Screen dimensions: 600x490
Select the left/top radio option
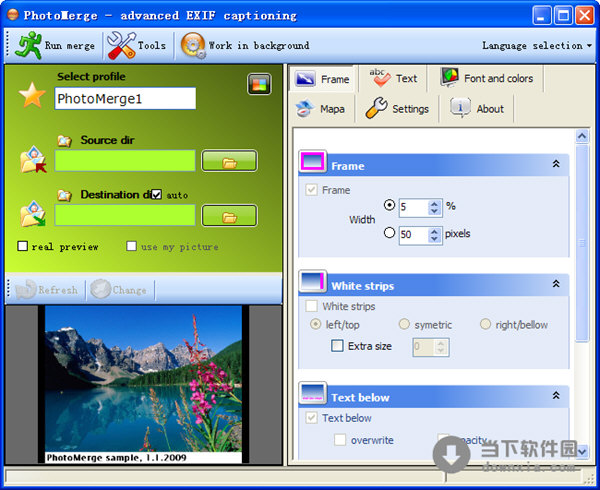315,324
